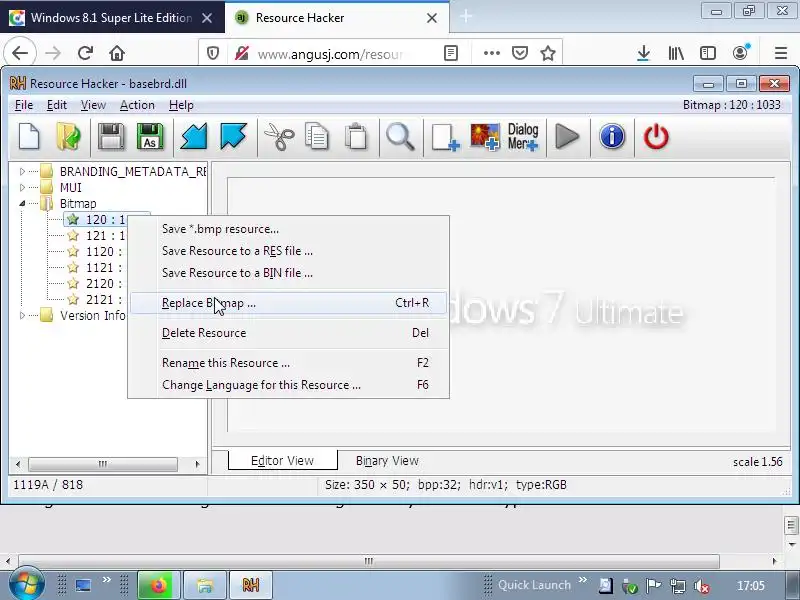The width and height of the screenshot is (800, 600).
Task: Click the blue up-left arrow toolbar icon
Action: pyautogui.click(x=233, y=137)
